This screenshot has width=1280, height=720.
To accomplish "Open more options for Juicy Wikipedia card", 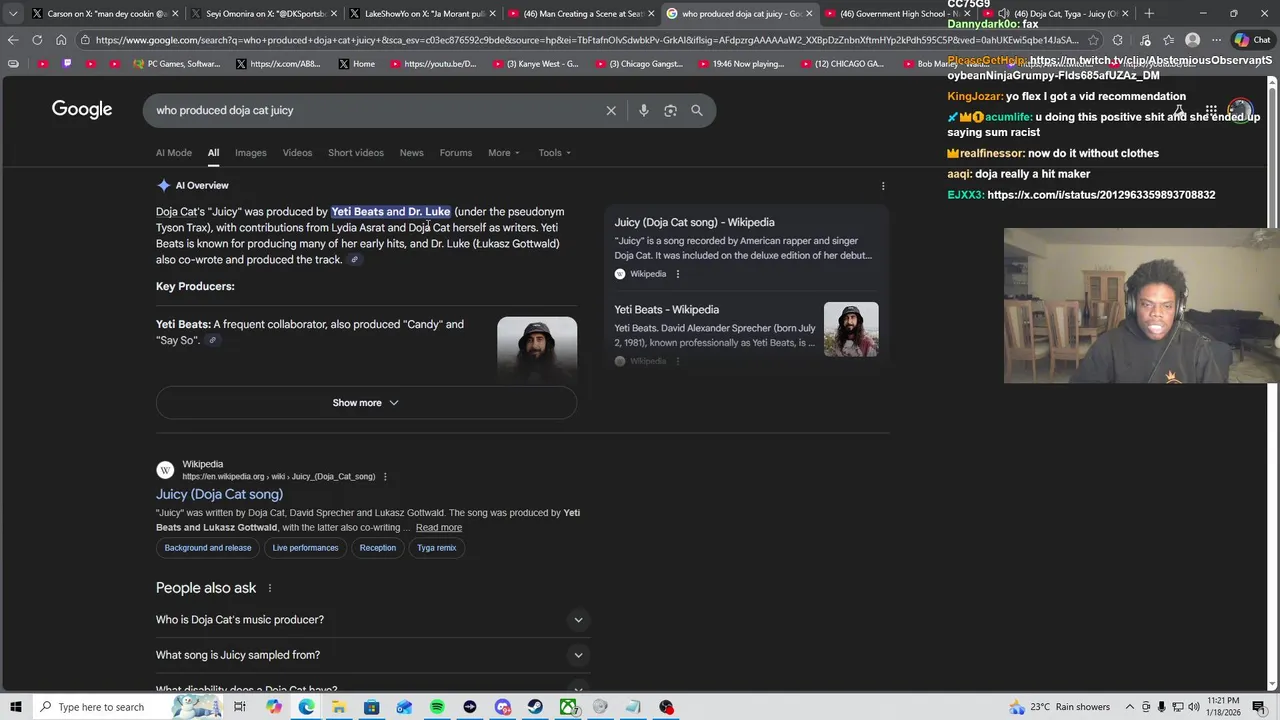I will coord(677,274).
